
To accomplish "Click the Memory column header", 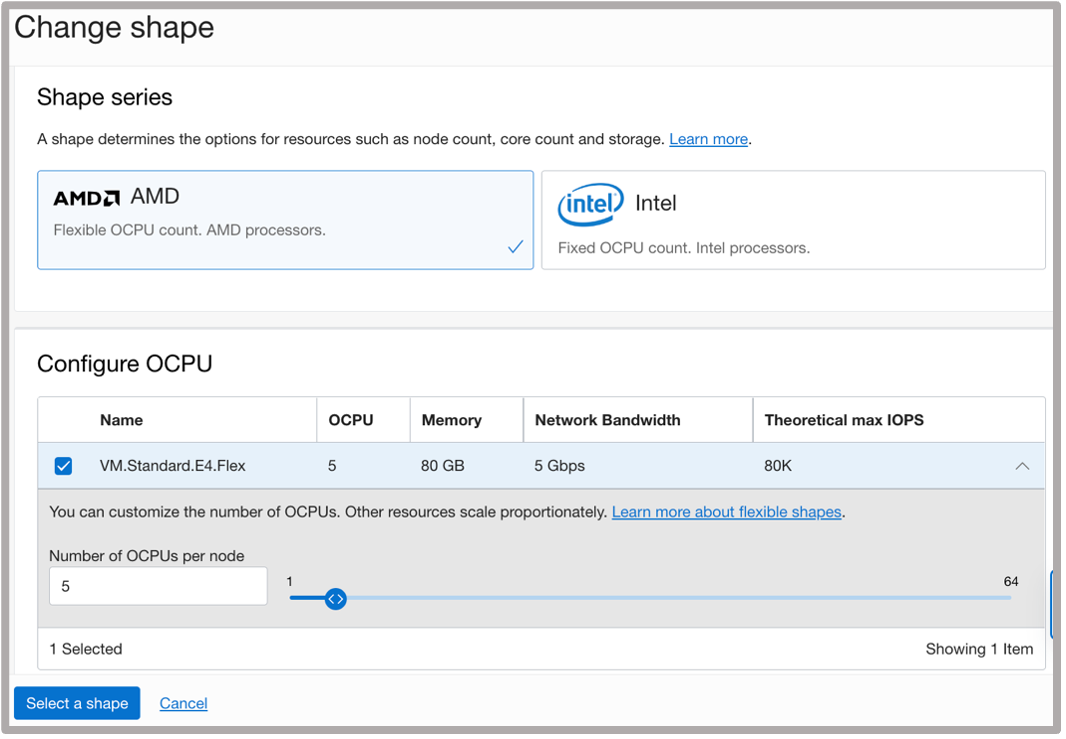I will tap(451, 420).
